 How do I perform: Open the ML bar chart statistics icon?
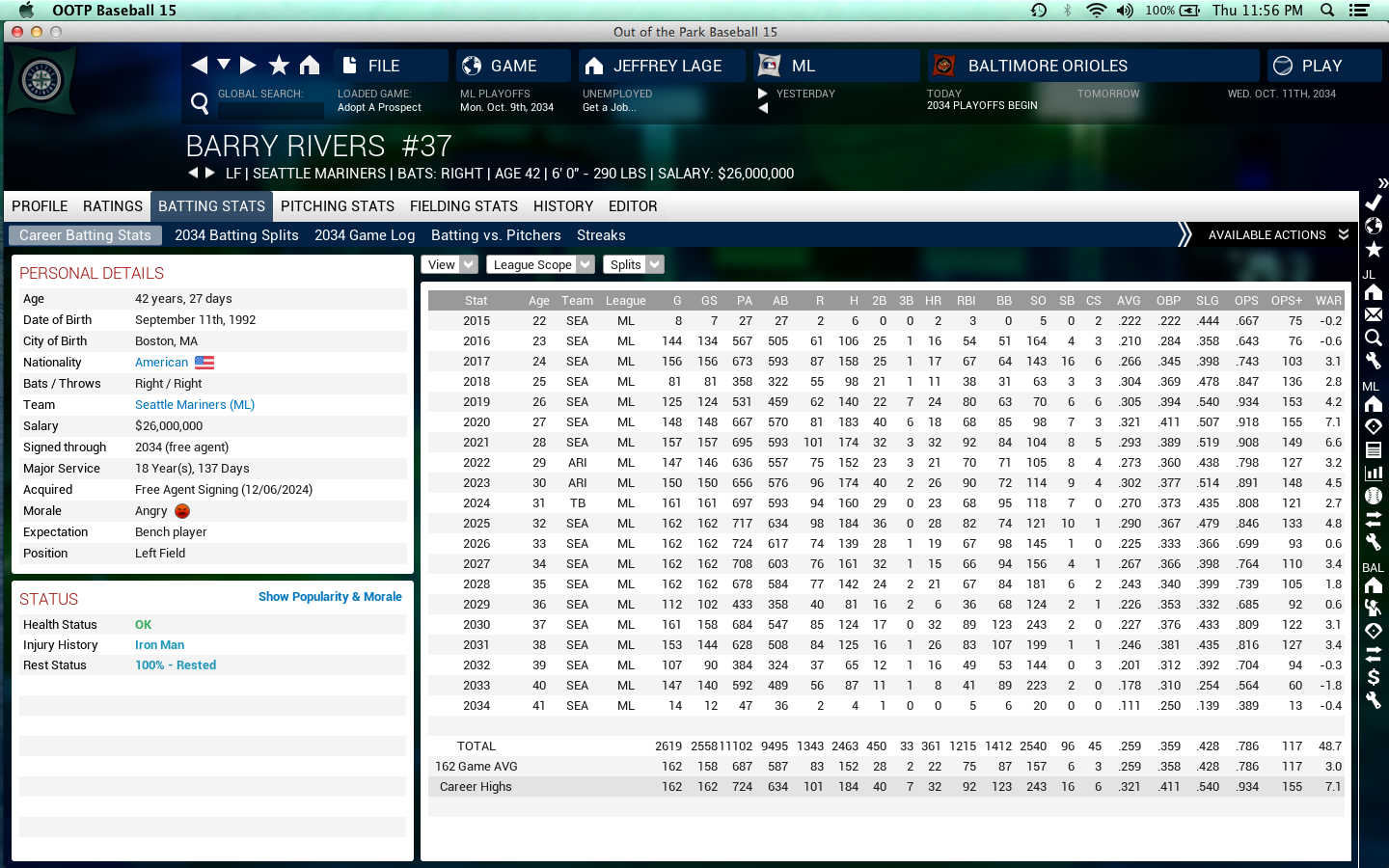pos(1374,473)
